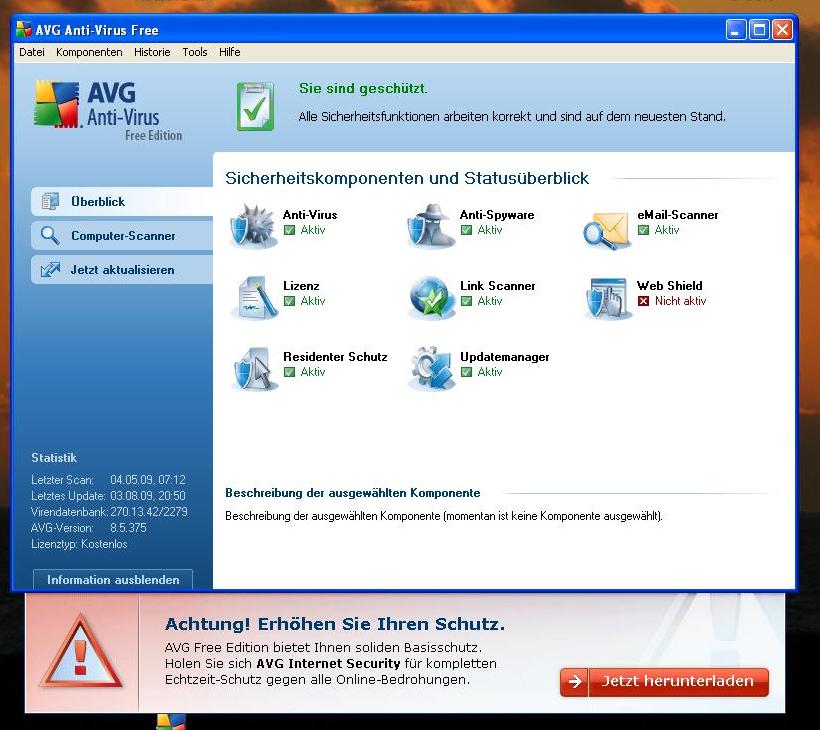
Task: Click the Virendatenbank version 270.13.42/2279
Action: [x=149, y=512]
